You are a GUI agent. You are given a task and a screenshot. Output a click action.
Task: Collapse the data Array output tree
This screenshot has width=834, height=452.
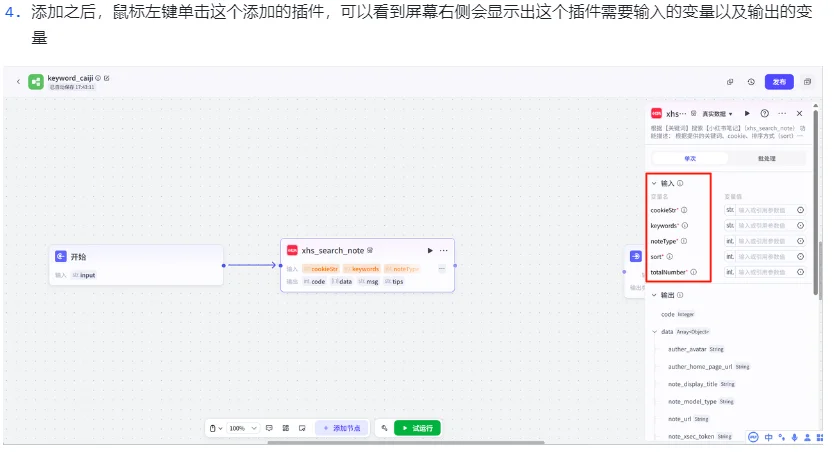[654, 332]
